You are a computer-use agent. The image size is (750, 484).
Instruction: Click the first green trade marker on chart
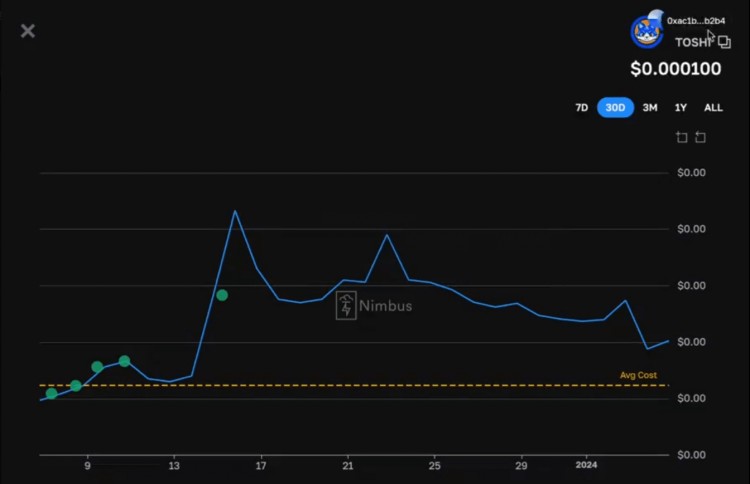pos(52,393)
